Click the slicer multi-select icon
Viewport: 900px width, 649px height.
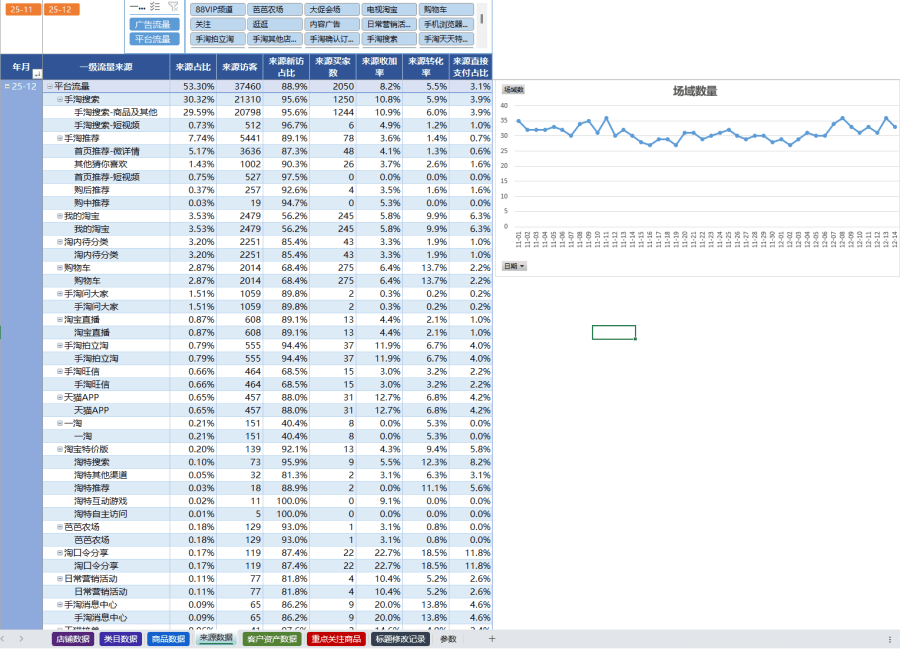pyautogui.click(x=155, y=6)
